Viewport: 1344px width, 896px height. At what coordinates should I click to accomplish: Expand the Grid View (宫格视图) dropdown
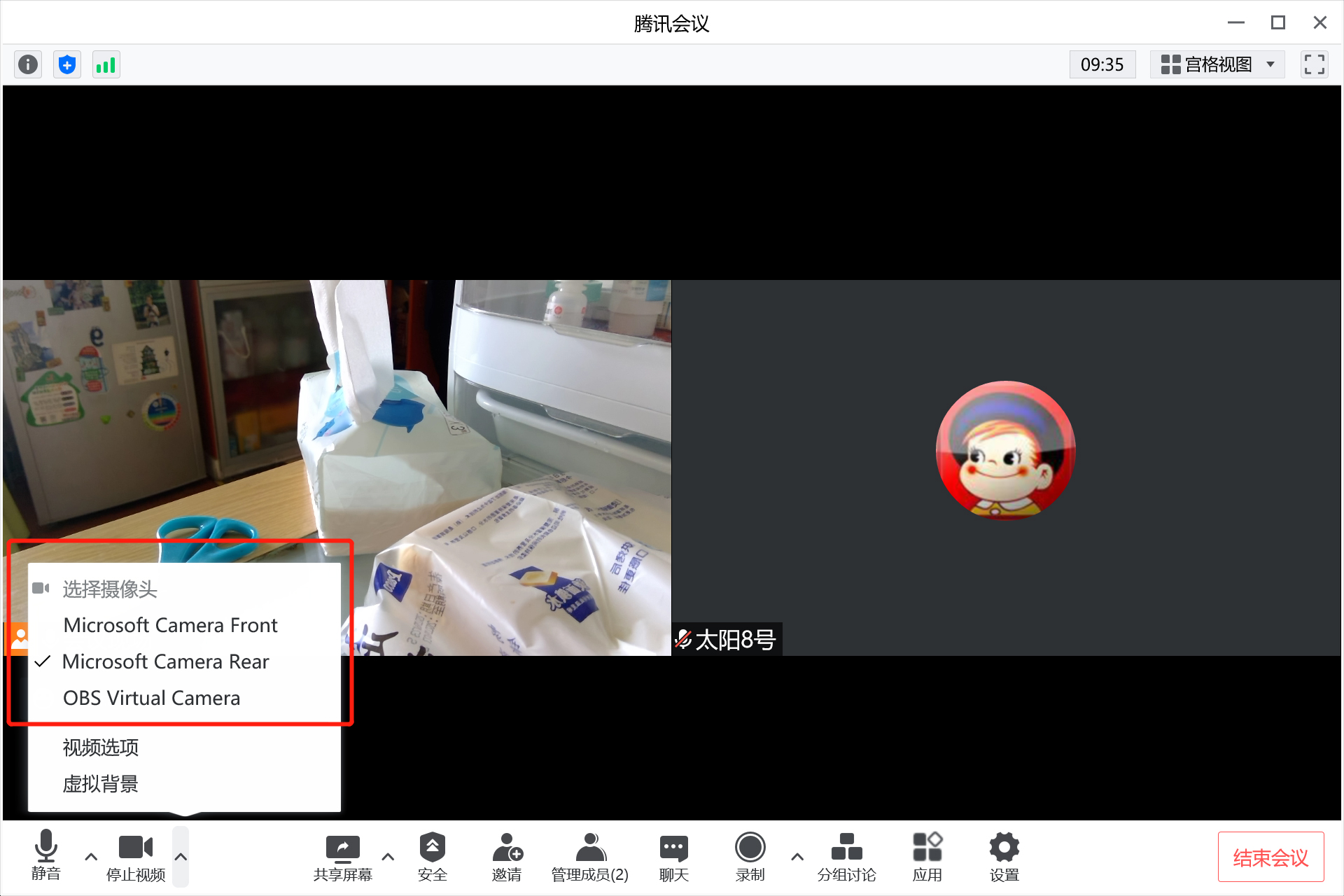tap(1217, 64)
